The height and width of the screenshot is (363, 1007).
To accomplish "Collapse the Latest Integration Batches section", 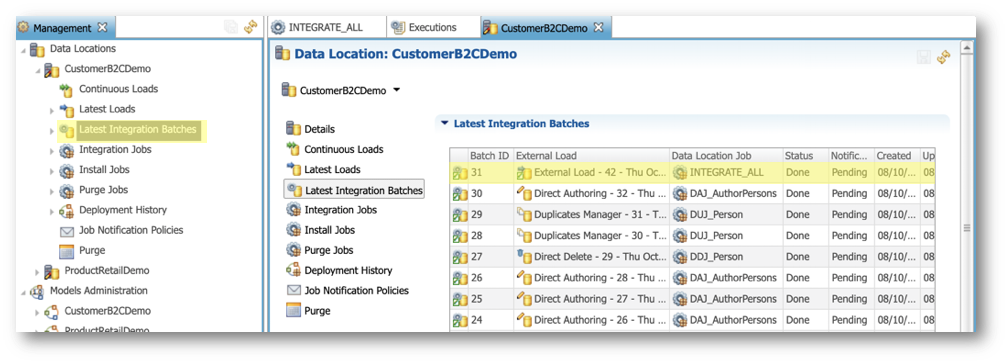I will tap(444, 123).
